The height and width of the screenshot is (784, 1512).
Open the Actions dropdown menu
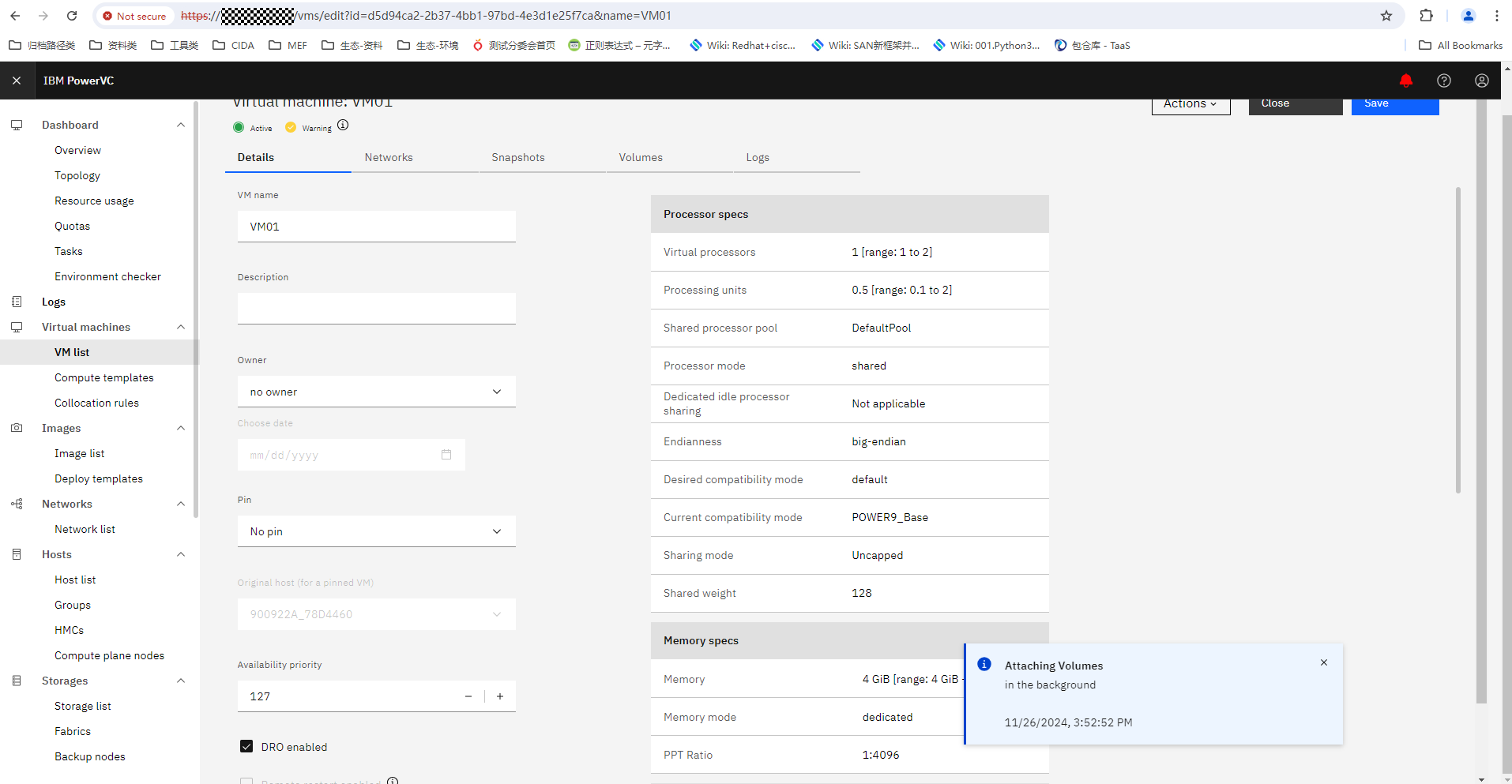1190,106
